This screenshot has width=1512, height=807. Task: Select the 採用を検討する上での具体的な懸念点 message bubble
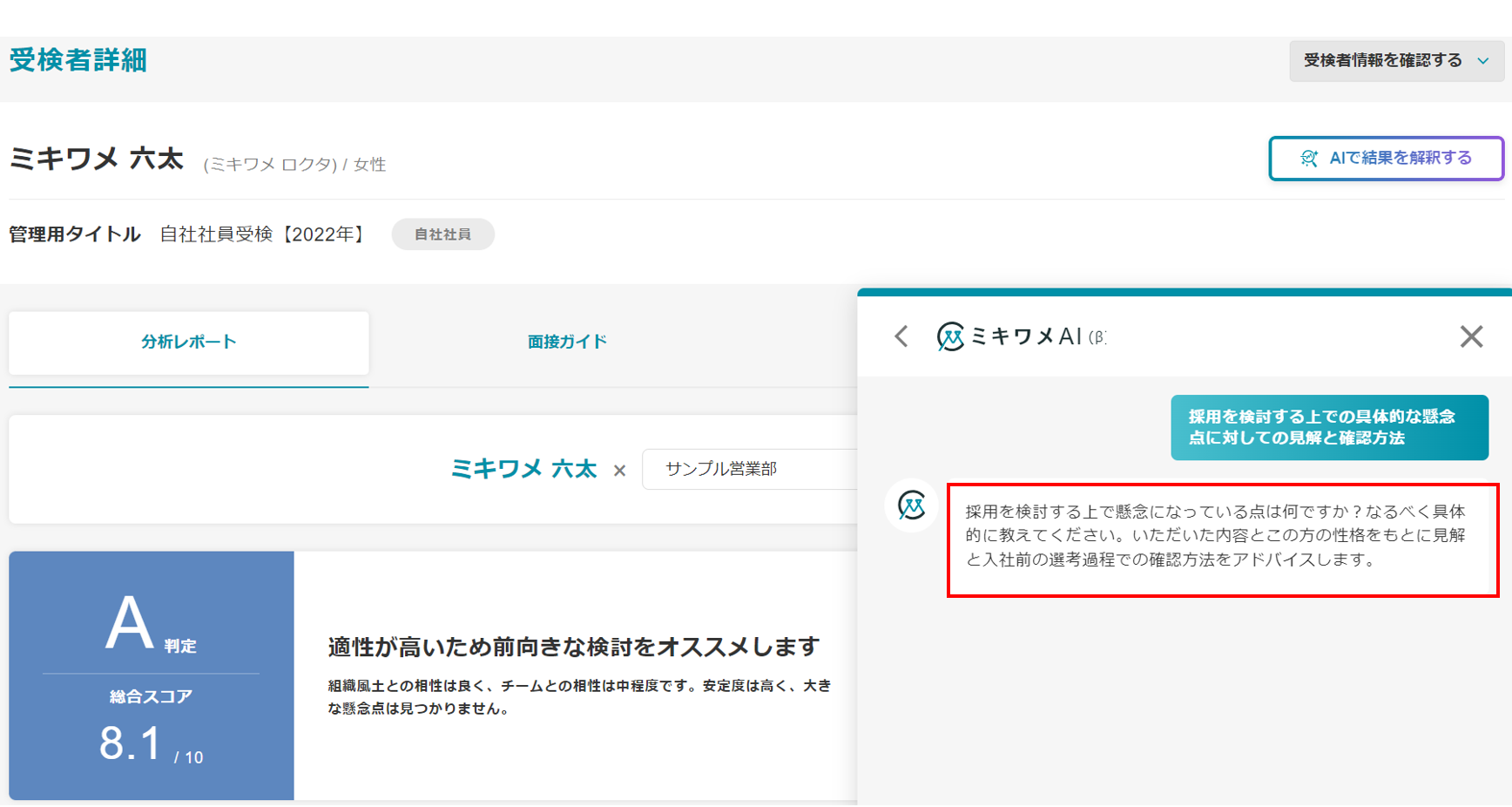[1328, 428]
